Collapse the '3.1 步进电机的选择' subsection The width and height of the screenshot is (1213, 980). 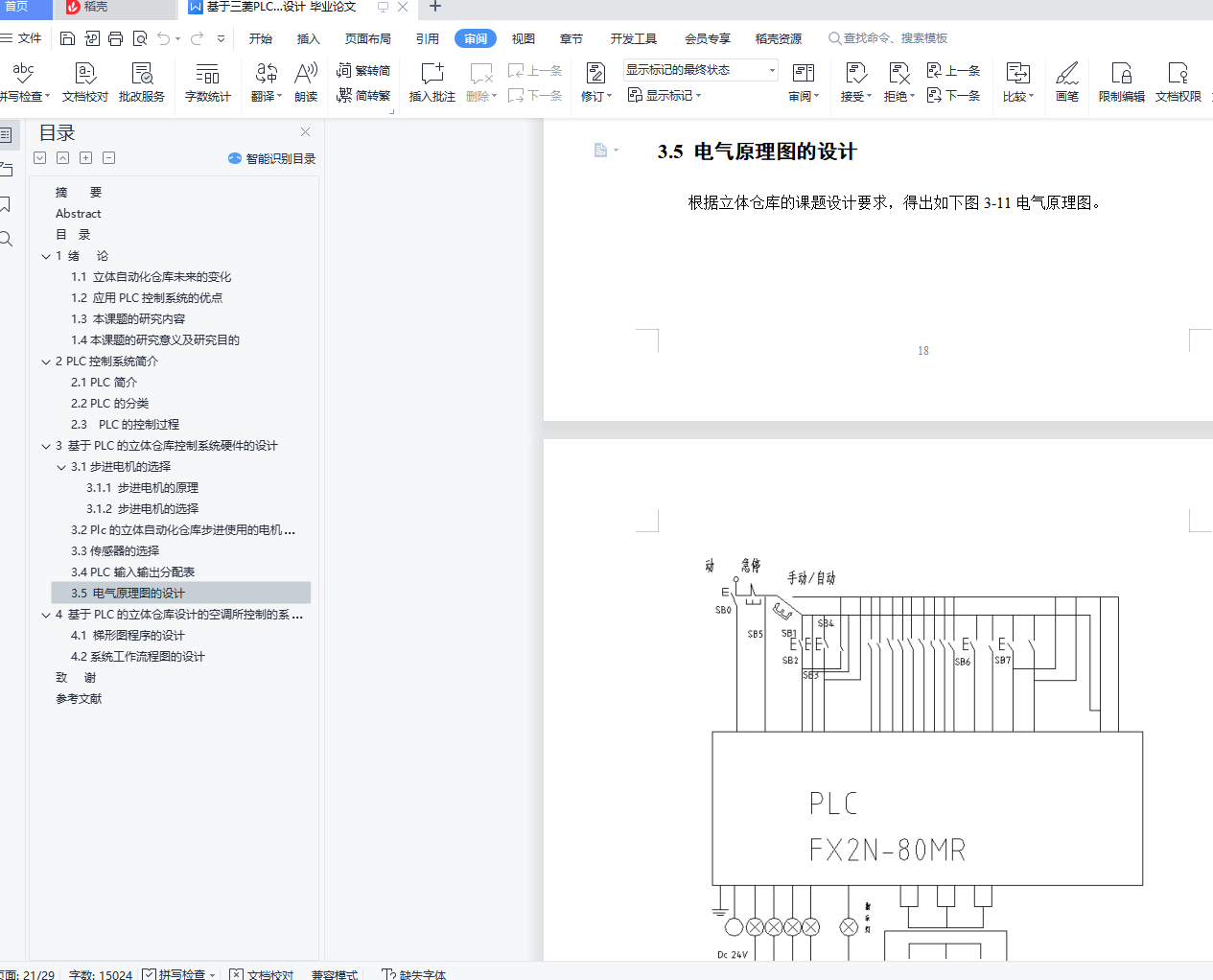pos(61,467)
